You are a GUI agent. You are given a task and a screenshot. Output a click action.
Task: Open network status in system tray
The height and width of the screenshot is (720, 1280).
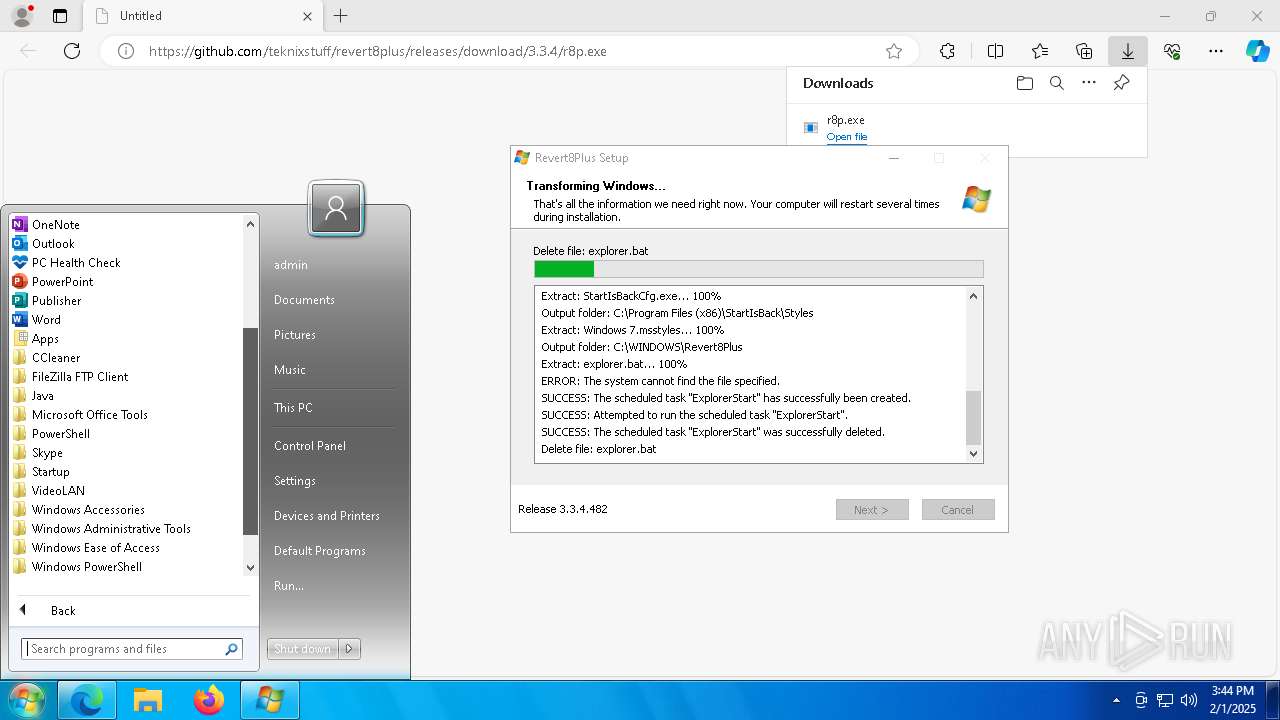pos(1165,700)
